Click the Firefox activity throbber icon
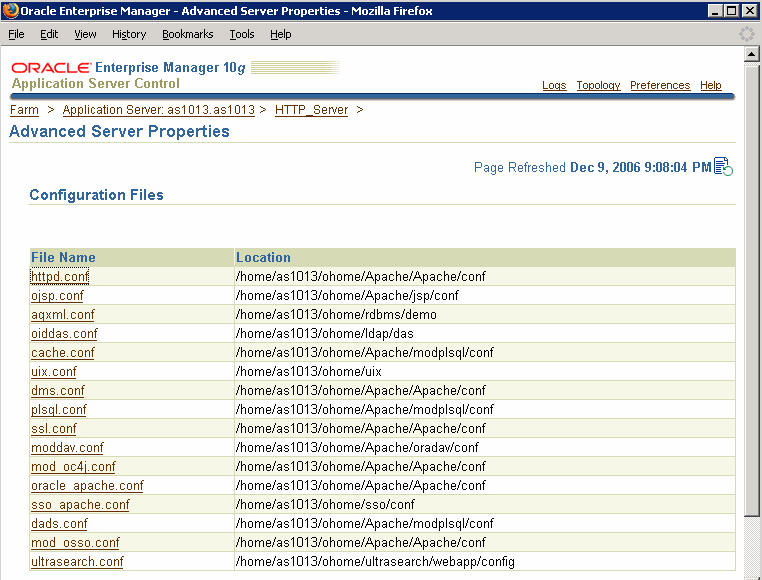Screen dimensions: 762x580 click(x=746, y=34)
